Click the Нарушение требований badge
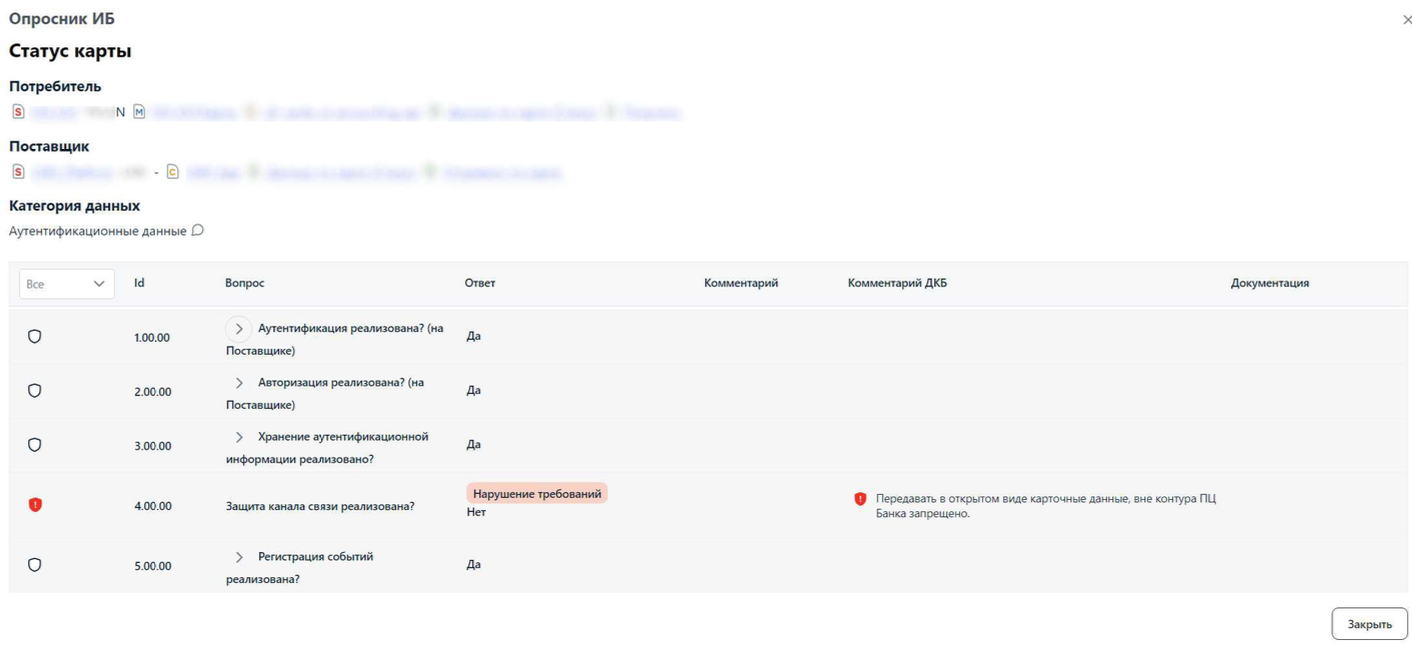 (x=537, y=494)
